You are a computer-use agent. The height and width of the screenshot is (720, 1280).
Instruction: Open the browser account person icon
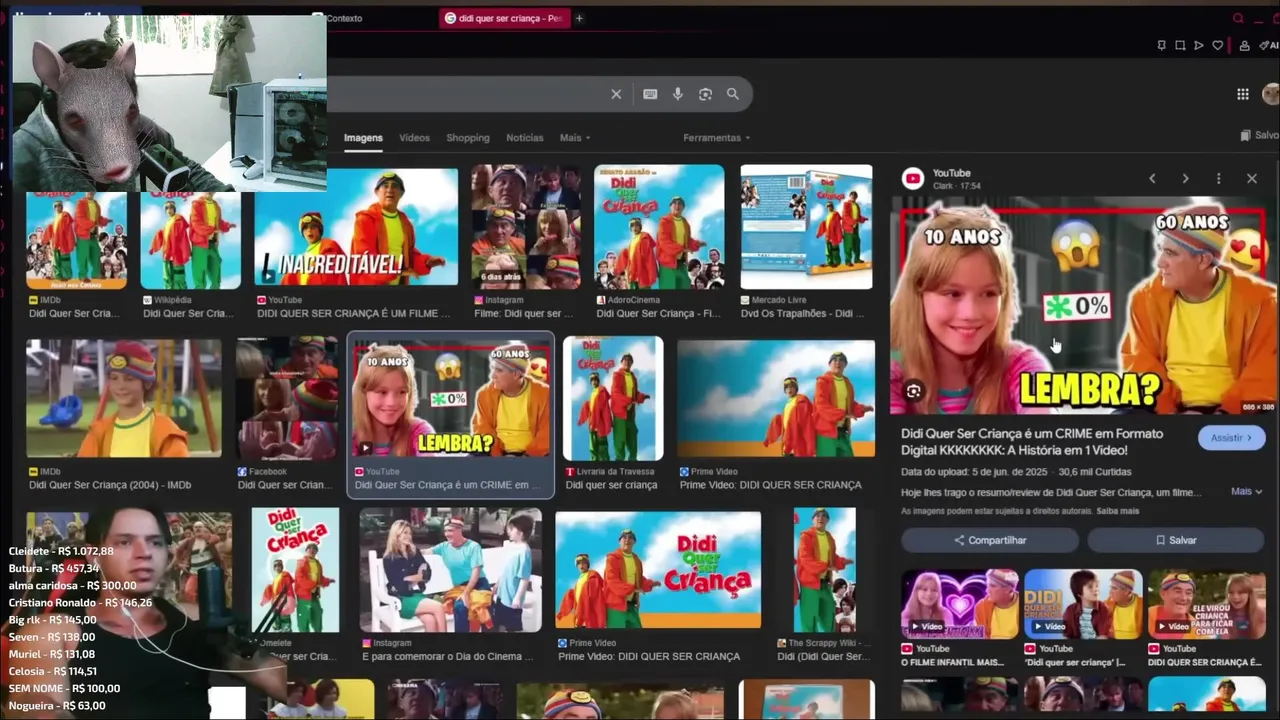1244,45
